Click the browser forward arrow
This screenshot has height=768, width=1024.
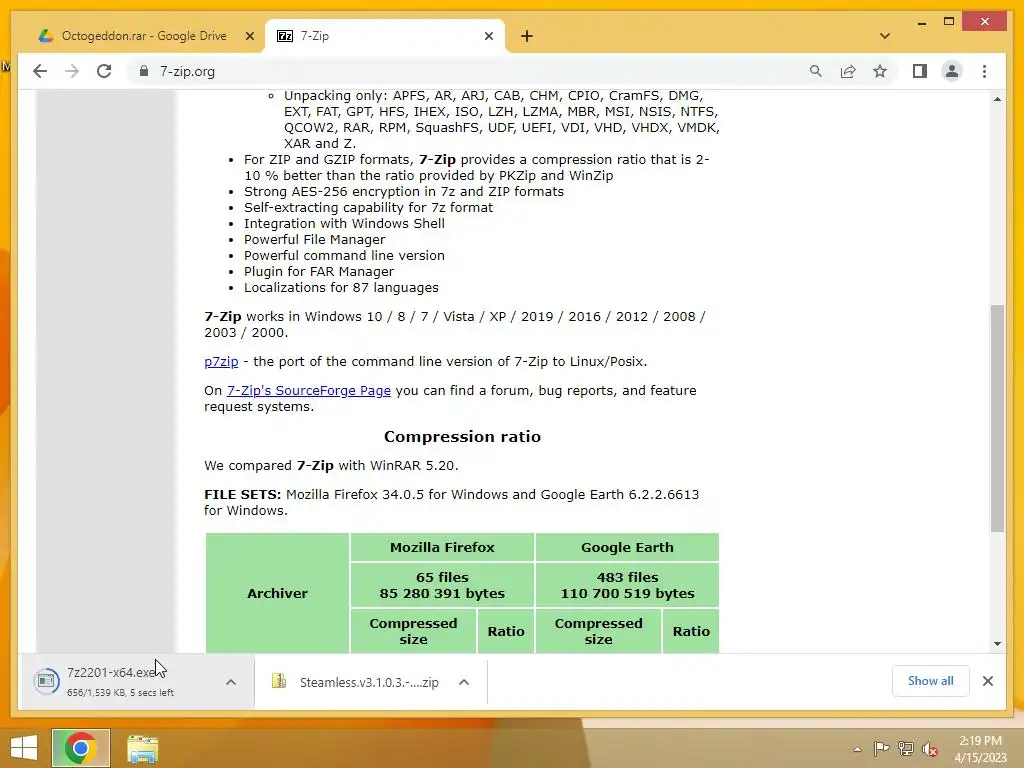[72, 71]
